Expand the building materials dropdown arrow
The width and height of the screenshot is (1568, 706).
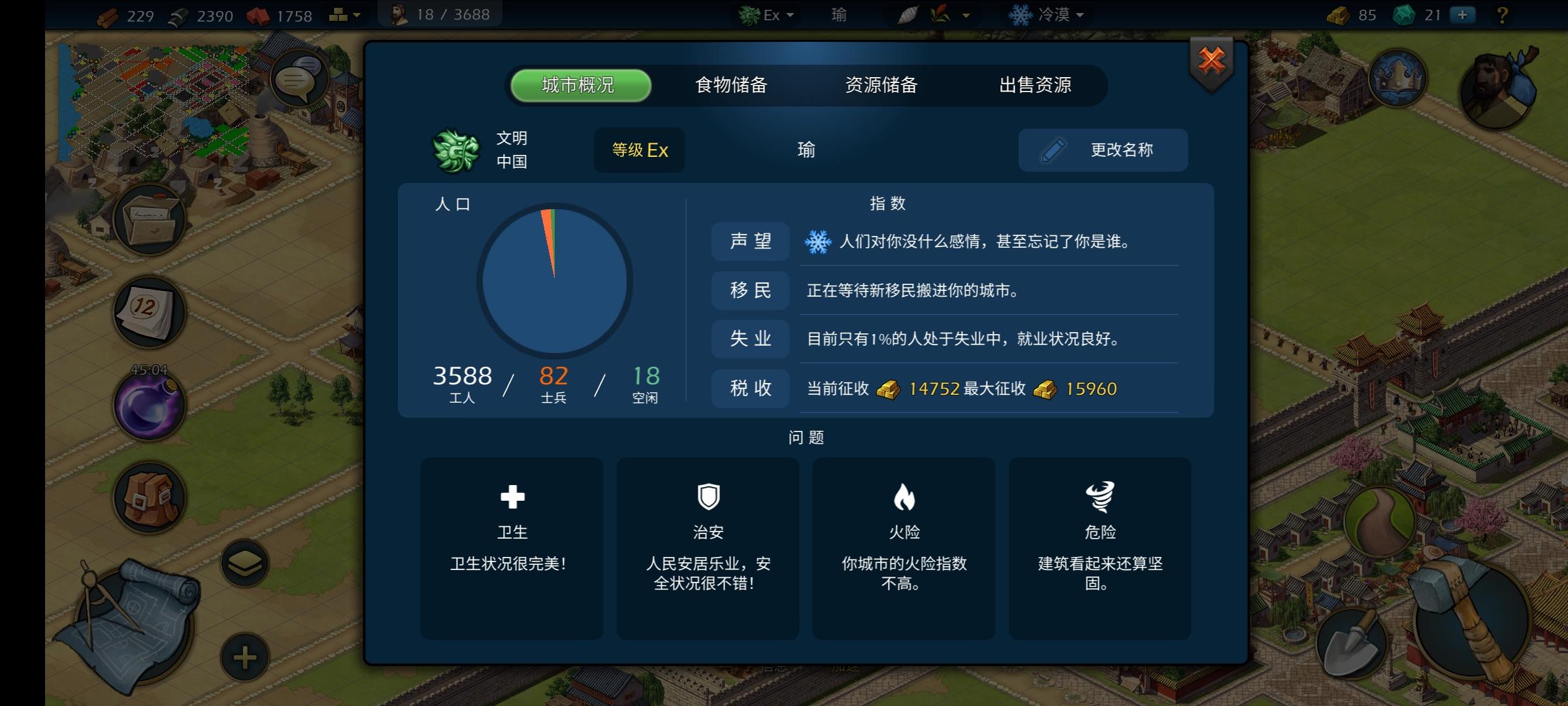click(346, 15)
